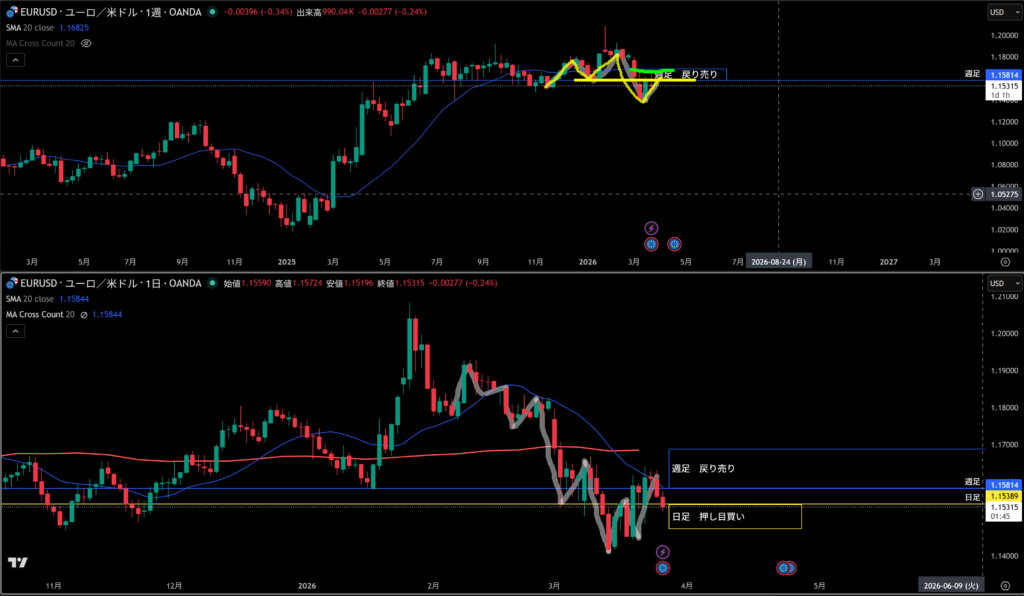Click the TradingView logo in lower chart
1024x596 pixels.
(17, 562)
